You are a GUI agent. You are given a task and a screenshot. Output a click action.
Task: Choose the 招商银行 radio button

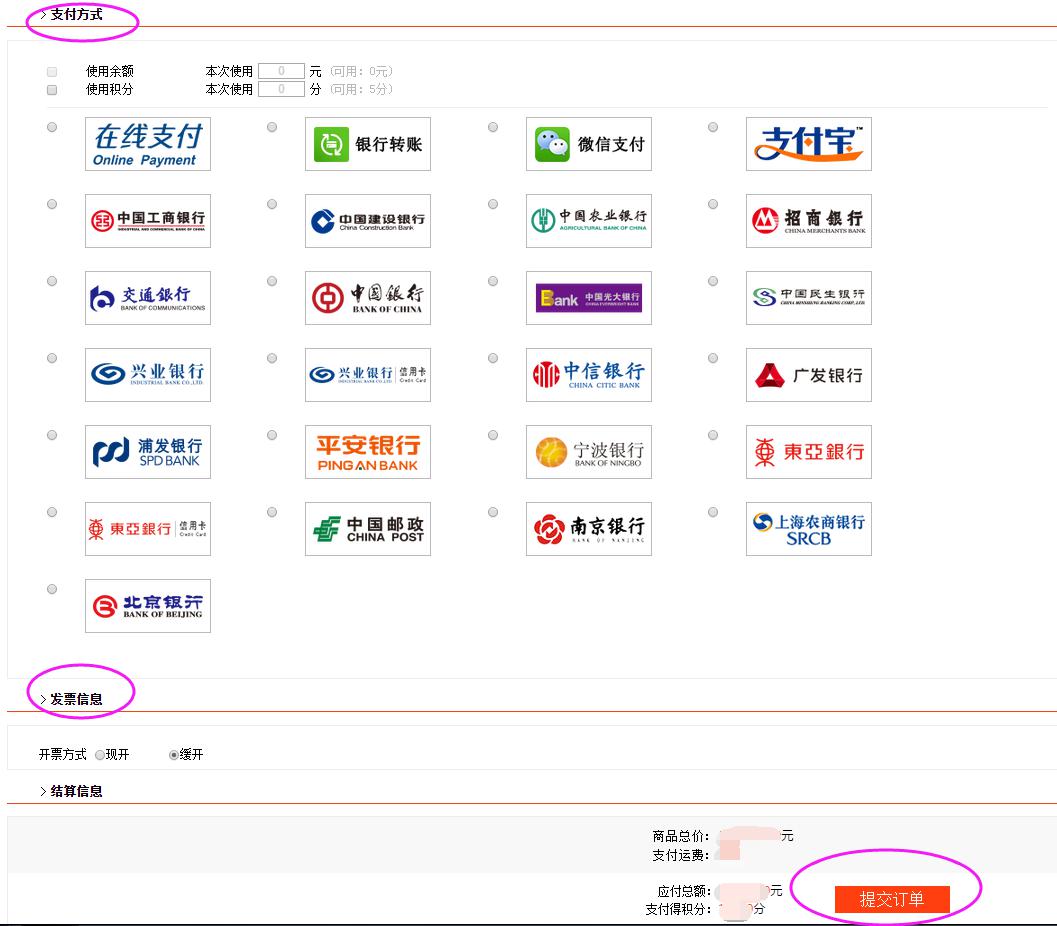coord(713,204)
